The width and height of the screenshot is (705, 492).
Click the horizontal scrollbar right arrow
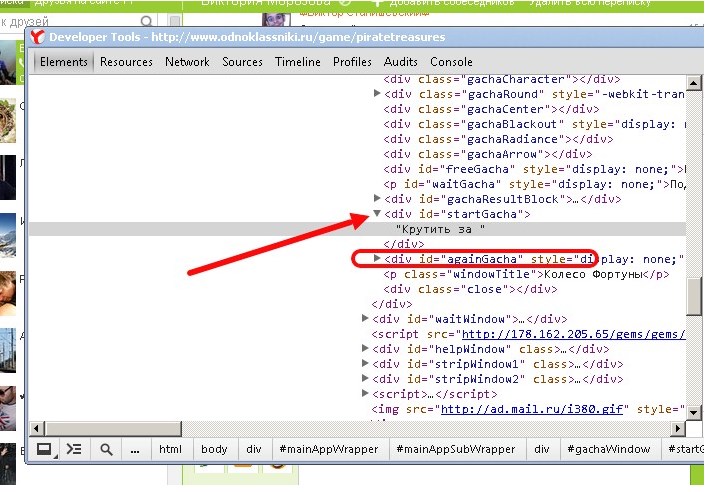[678, 429]
